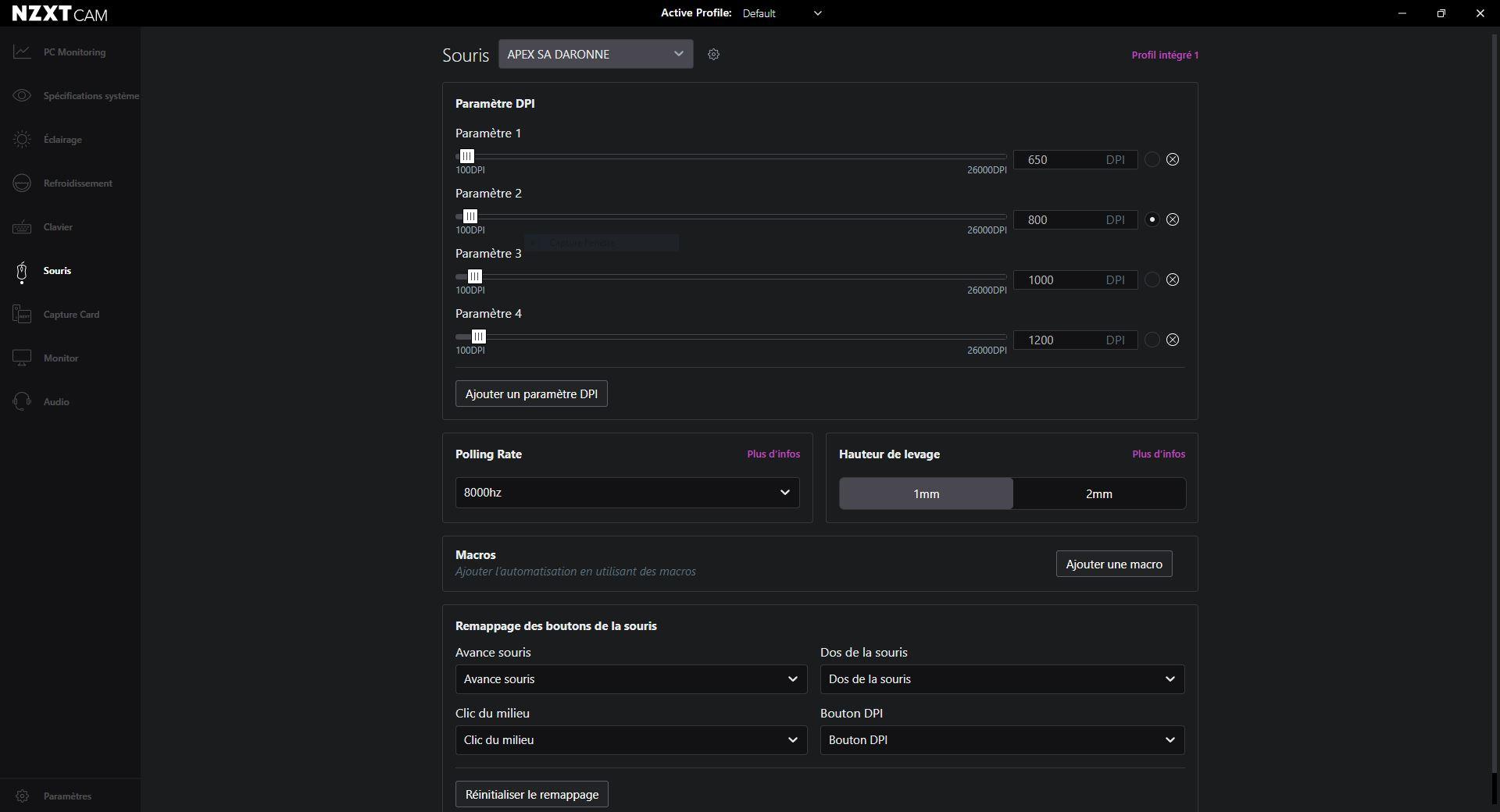1500x812 pixels.
Task: Choose the 2mm lift height option
Action: point(1098,494)
